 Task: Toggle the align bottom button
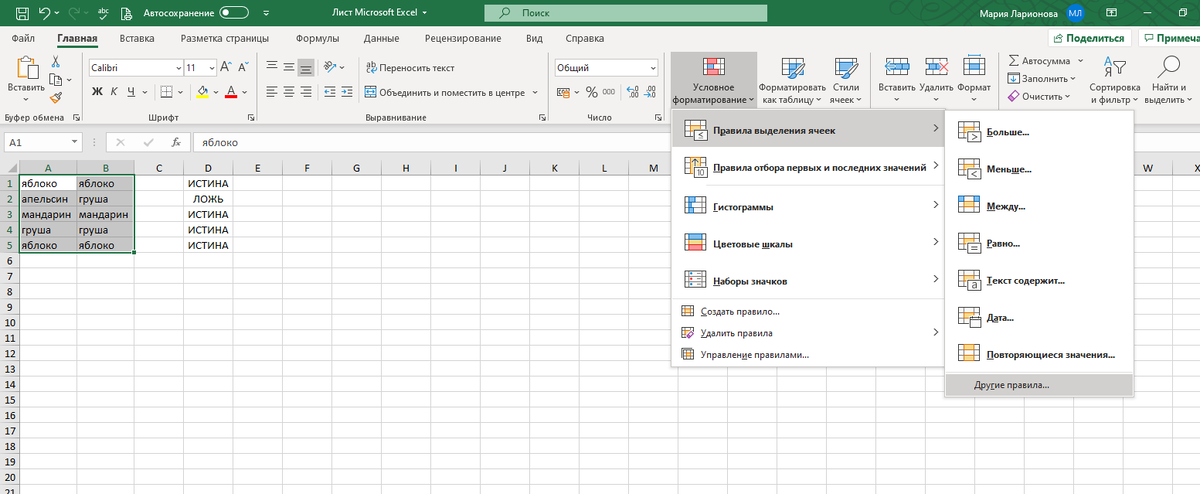[x=306, y=67]
